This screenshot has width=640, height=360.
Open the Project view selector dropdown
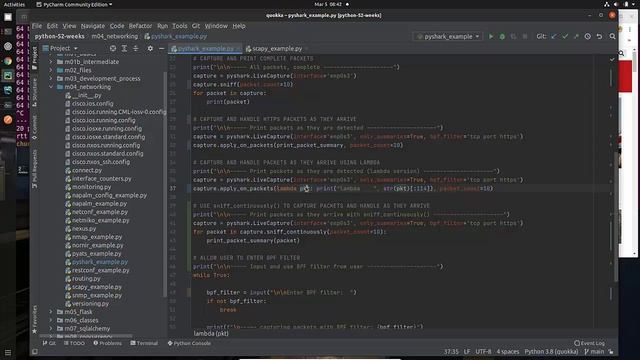pyautogui.click(x=60, y=48)
